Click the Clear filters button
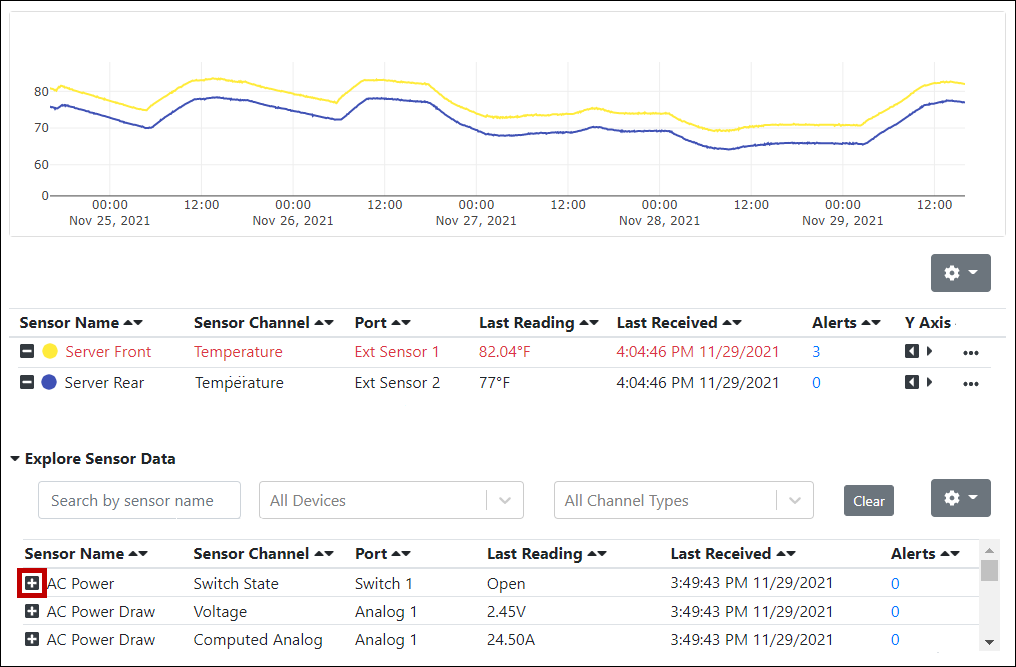The height and width of the screenshot is (667, 1016). [868, 501]
